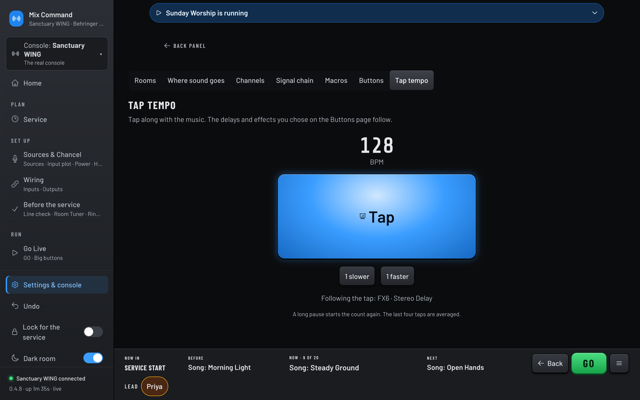Open Wiring Inputs Outputs in the sidebar
The height and width of the screenshot is (400, 640).
click(57, 184)
